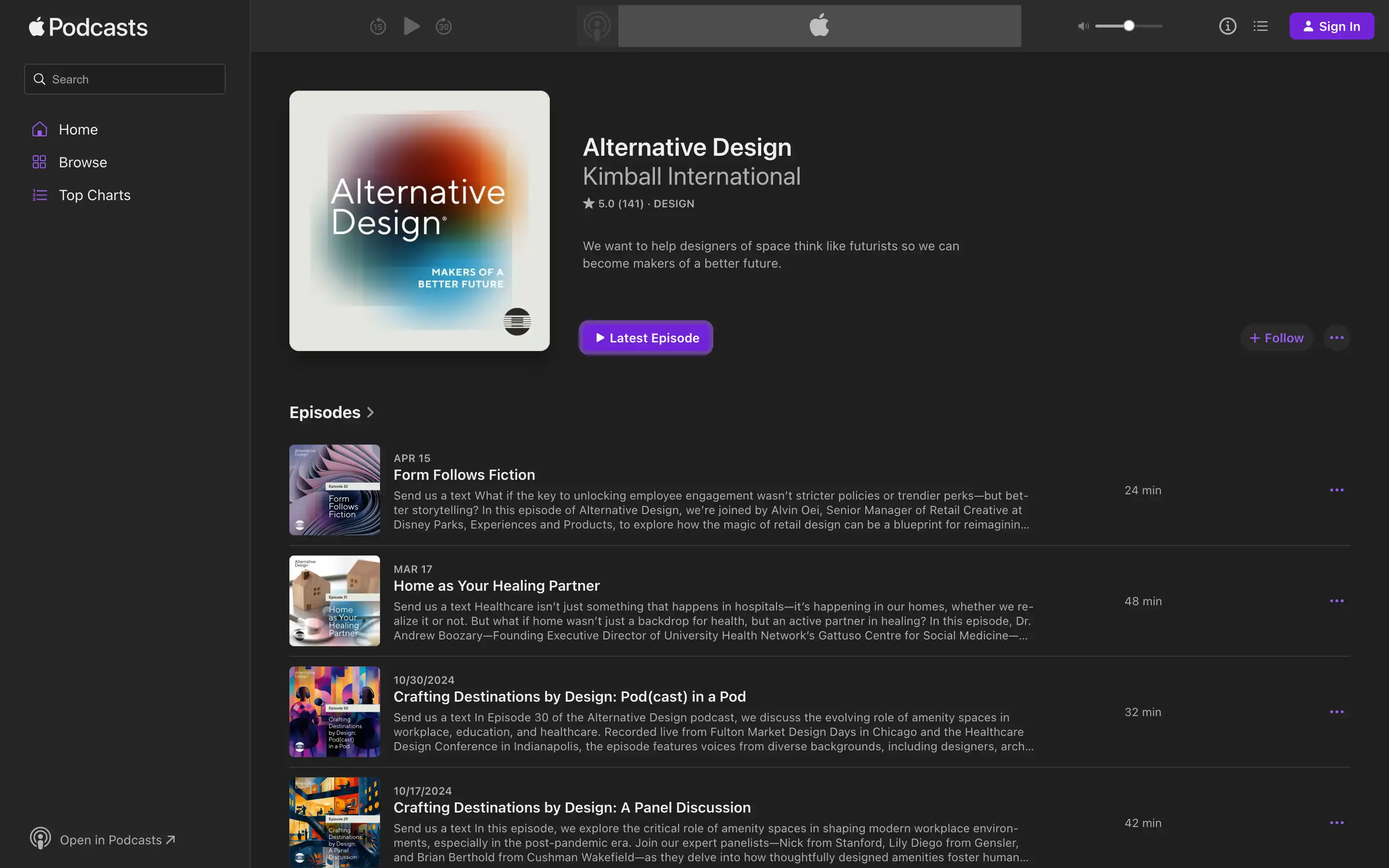Click the 10/17/2024 episode date

422,790
